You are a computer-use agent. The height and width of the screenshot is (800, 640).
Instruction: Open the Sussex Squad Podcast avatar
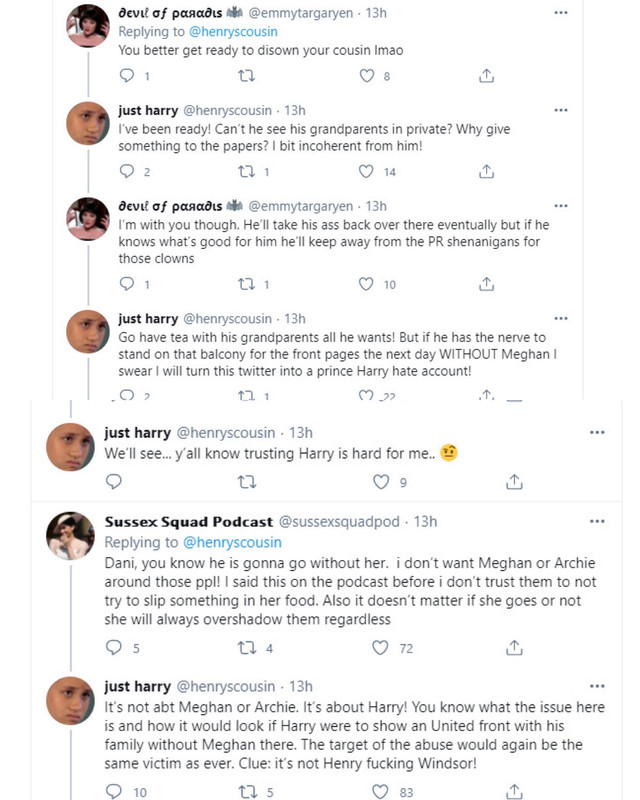(70, 541)
